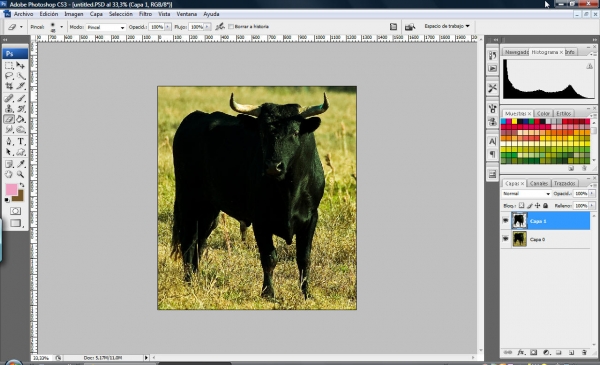600x365 pixels.
Task: Switch to the Canales tab
Action: tap(539, 183)
